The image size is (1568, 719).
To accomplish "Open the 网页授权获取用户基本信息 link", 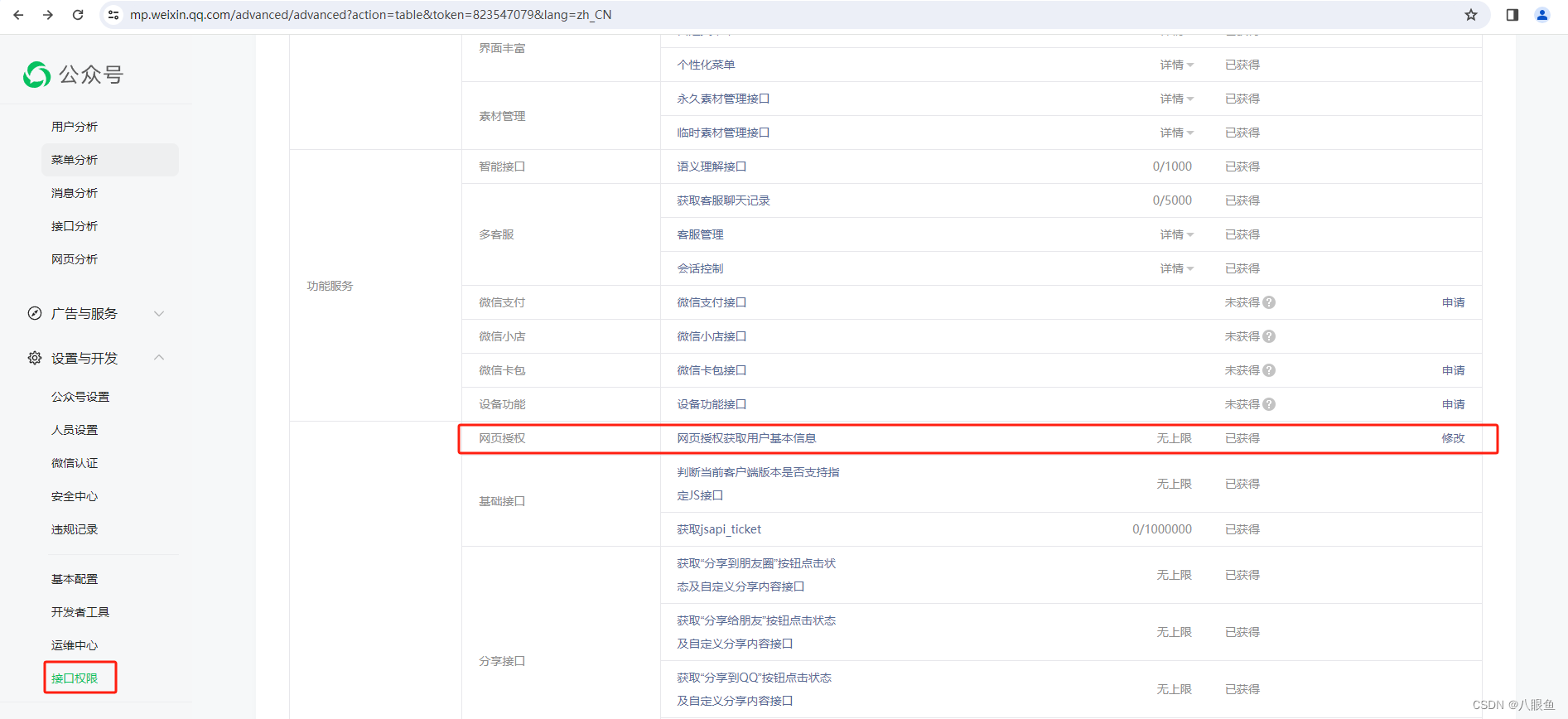I will point(746,438).
